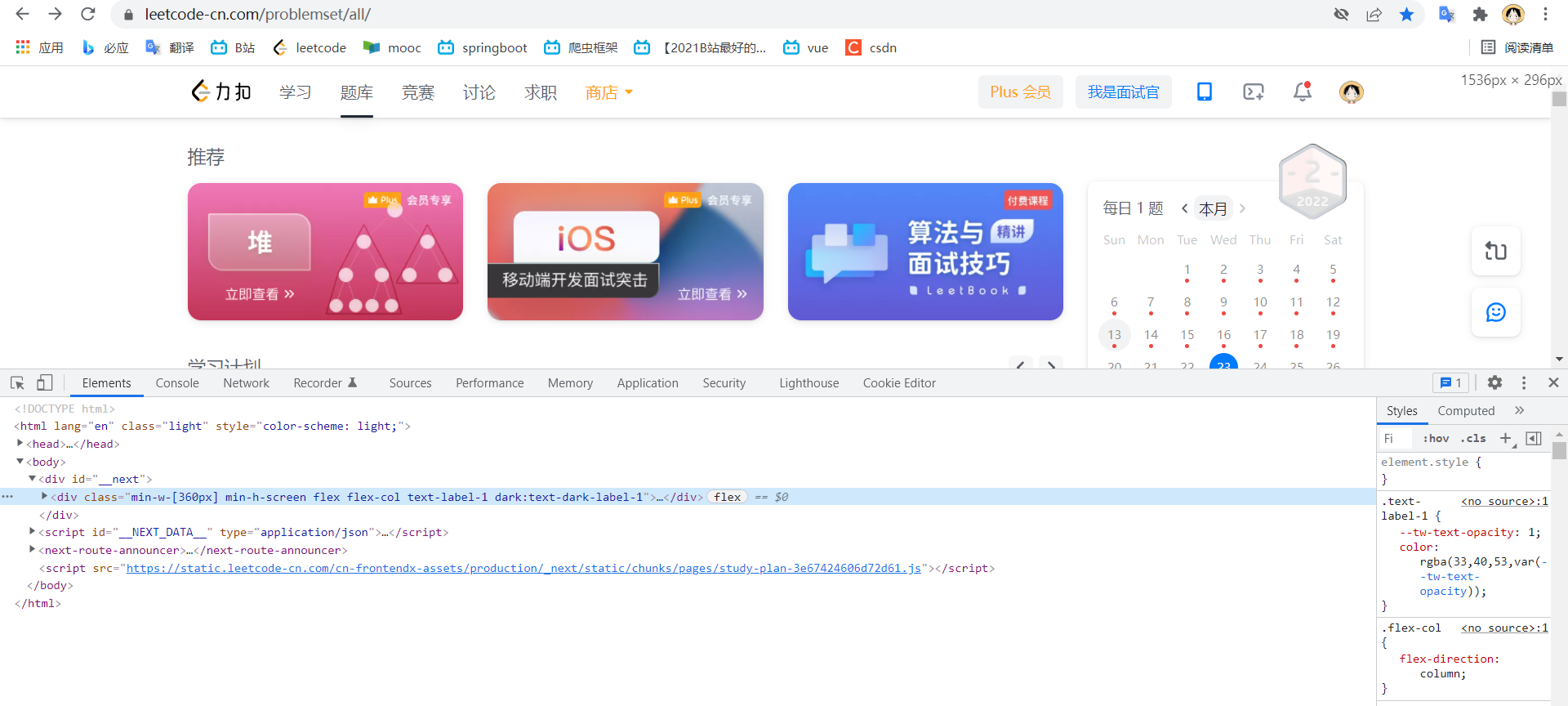This screenshot has height=706, width=1568.
Task: Open the study-plan script source link
Action: (523, 568)
